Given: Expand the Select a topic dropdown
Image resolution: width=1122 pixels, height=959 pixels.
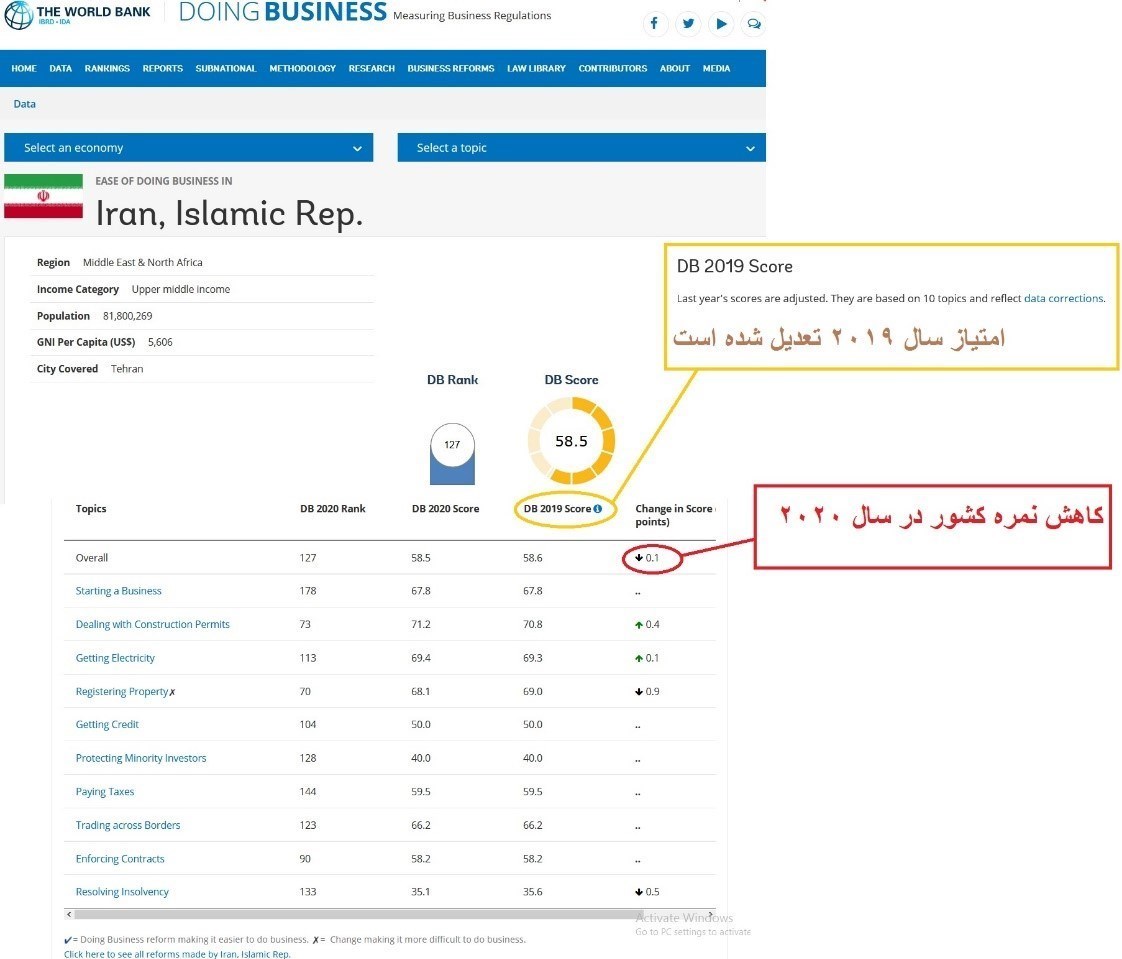Looking at the screenshot, I should point(582,147).
